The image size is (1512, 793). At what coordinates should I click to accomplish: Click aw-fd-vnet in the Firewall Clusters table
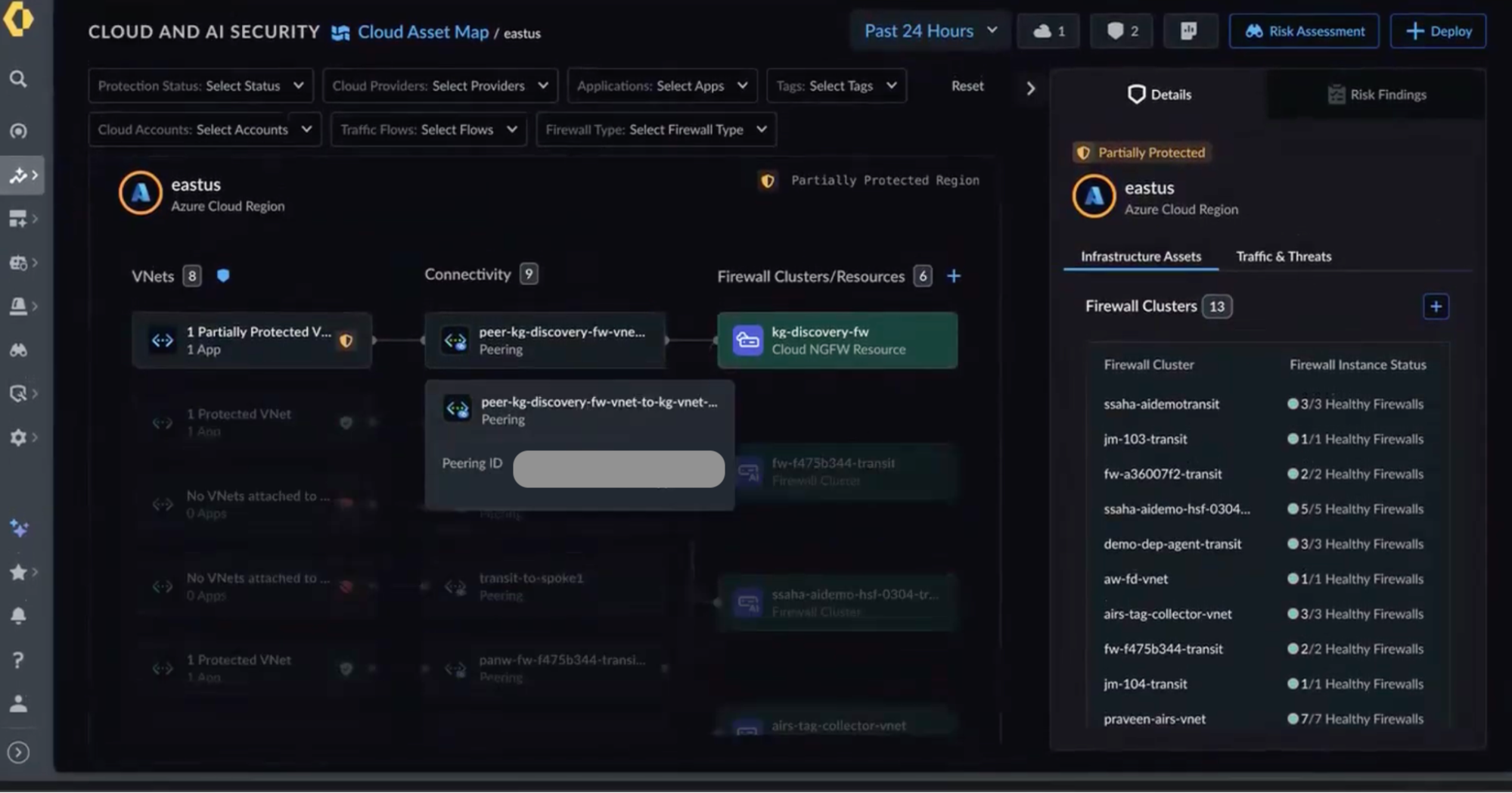(x=1135, y=579)
